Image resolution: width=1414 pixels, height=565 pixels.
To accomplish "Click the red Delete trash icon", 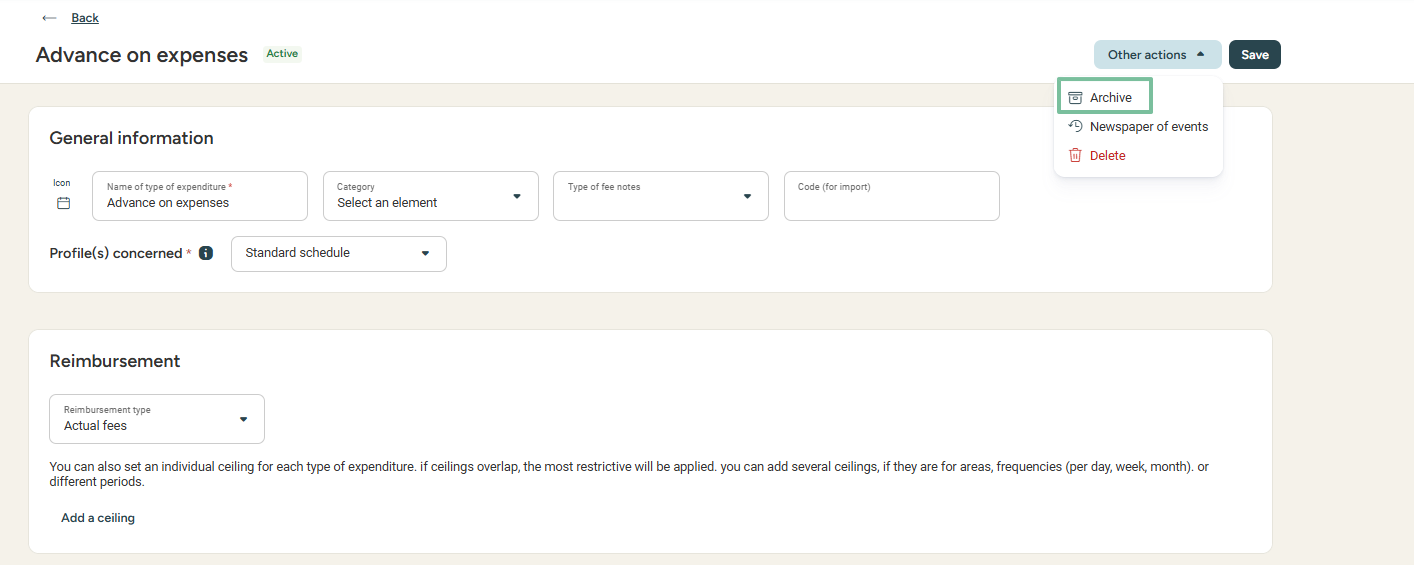I will (1075, 155).
